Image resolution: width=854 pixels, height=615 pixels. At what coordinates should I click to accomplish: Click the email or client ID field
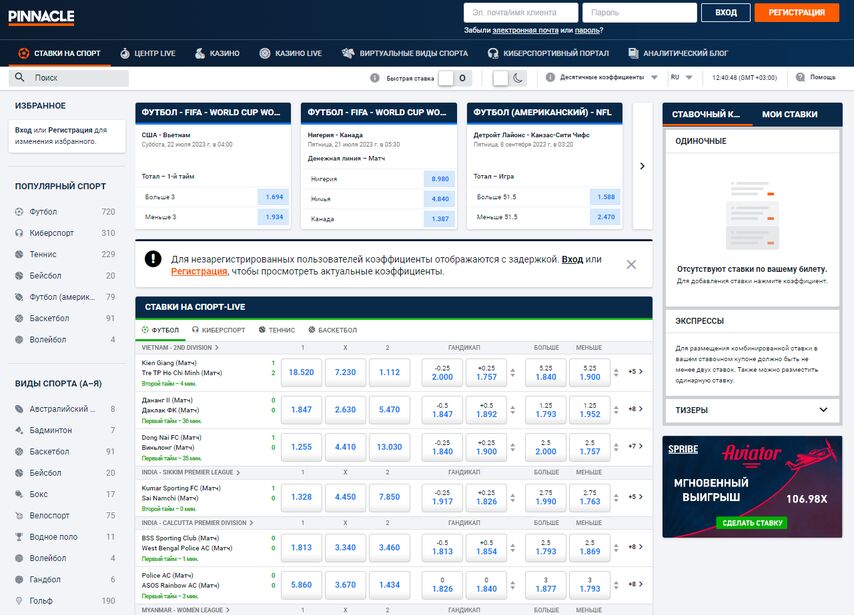[x=521, y=13]
